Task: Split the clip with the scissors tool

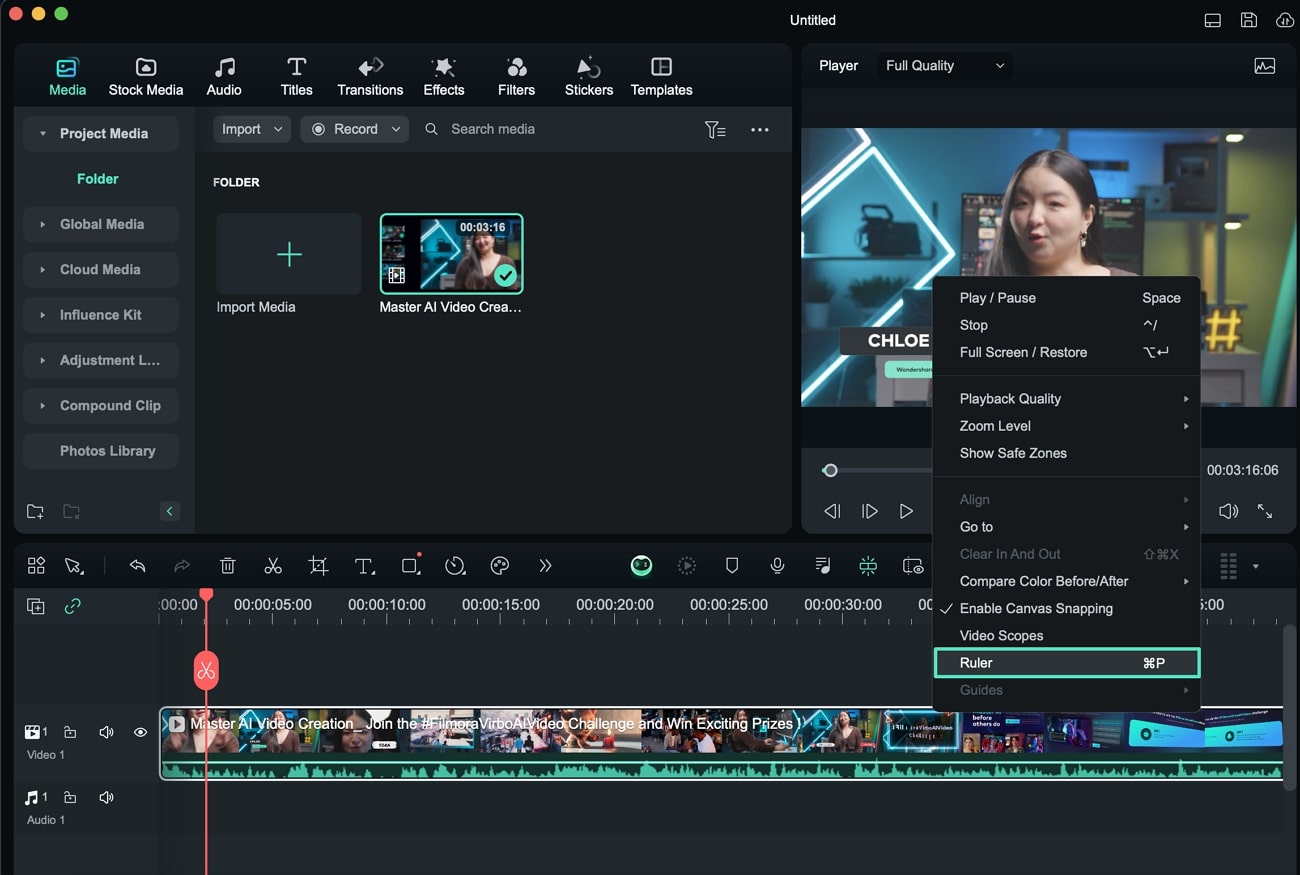Action: pos(273,566)
